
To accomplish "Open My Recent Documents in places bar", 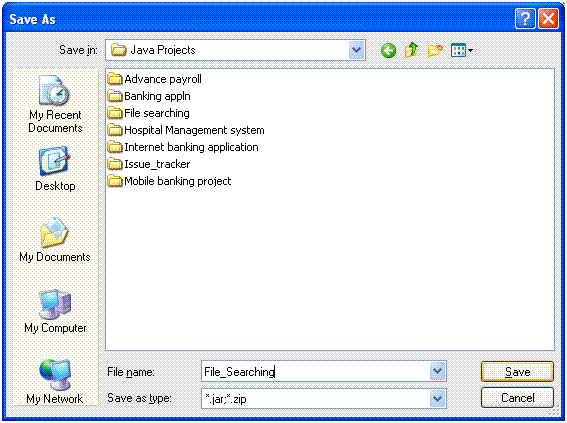I will click(x=55, y=104).
